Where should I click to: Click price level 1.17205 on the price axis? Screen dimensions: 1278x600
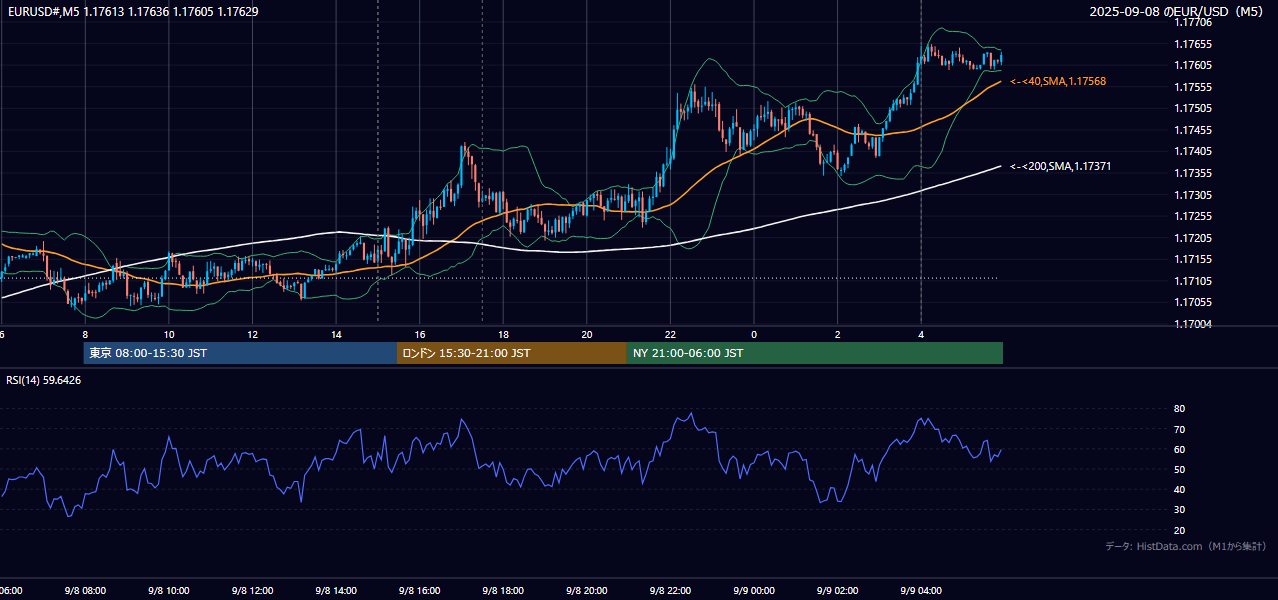click(1192, 238)
